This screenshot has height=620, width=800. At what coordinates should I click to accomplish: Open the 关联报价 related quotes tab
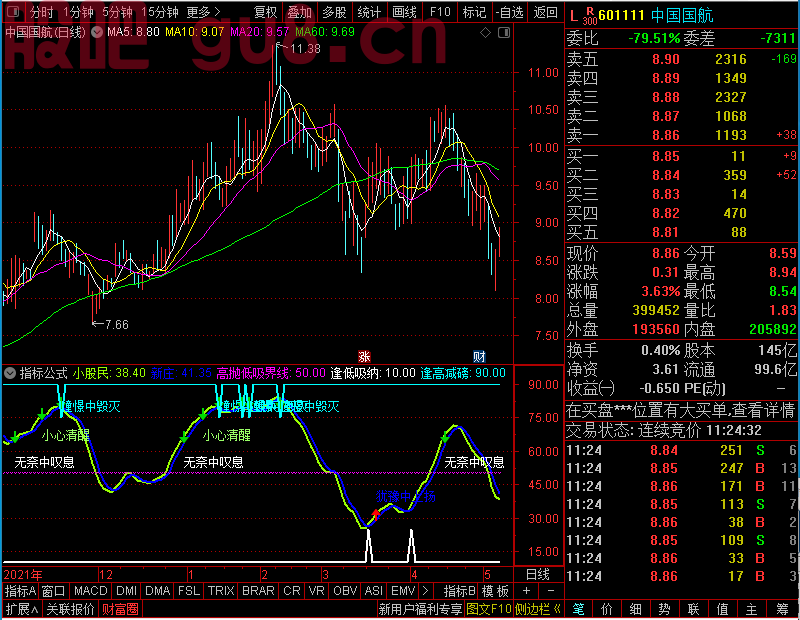(70, 609)
